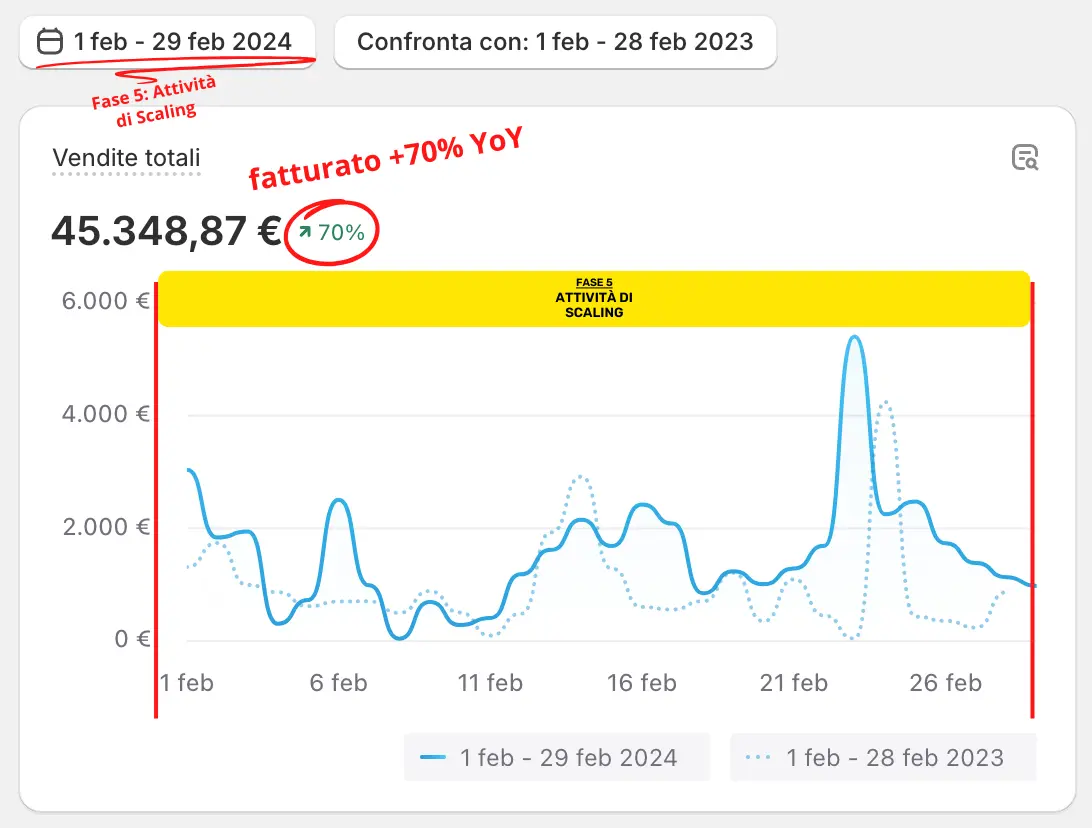Toggle the 1 feb - 28 feb 2023 series

(883, 757)
